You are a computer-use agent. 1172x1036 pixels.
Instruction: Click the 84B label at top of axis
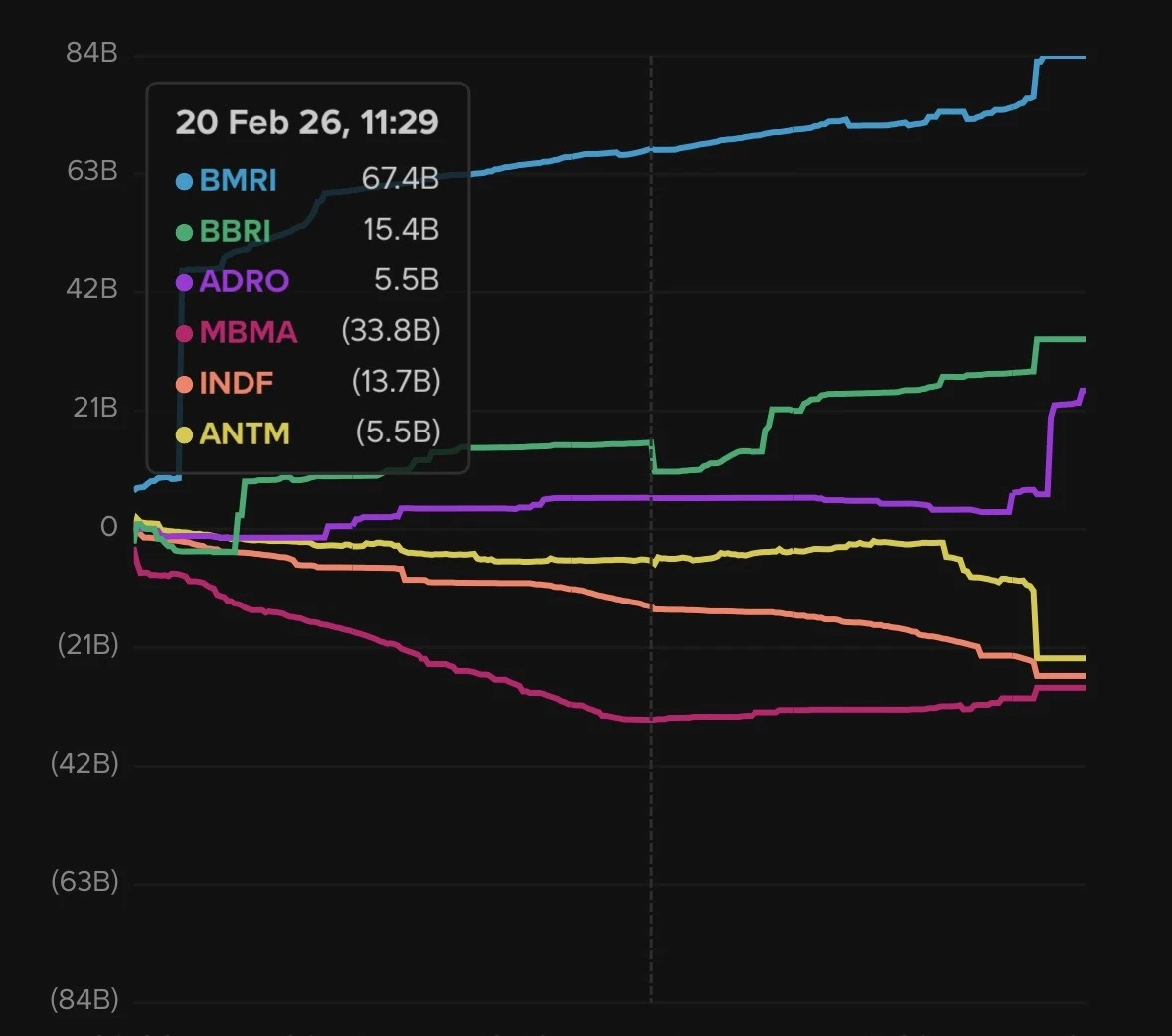(x=91, y=53)
